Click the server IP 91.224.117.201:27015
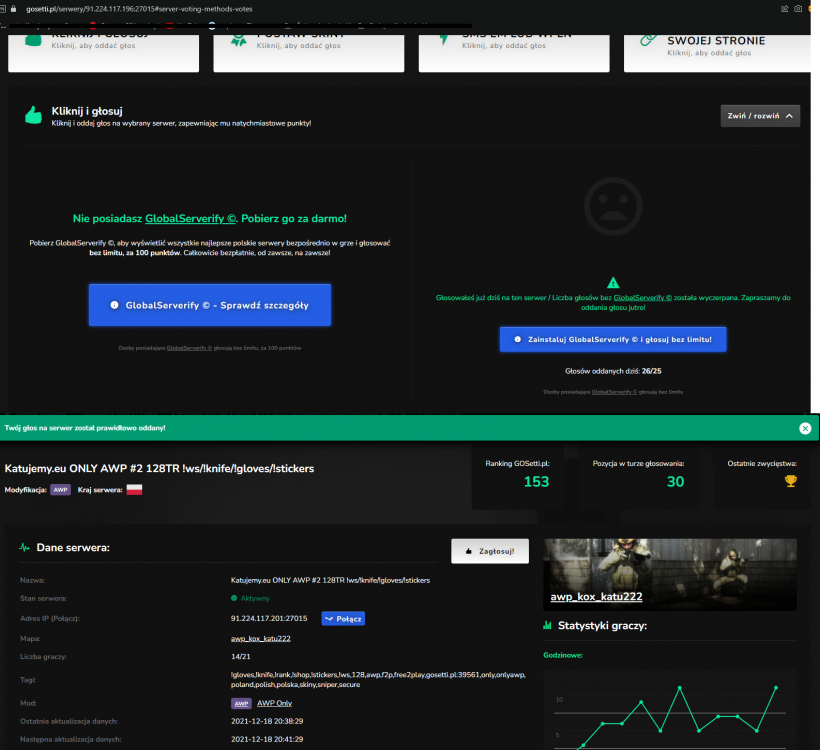The image size is (820, 750). (x=269, y=618)
